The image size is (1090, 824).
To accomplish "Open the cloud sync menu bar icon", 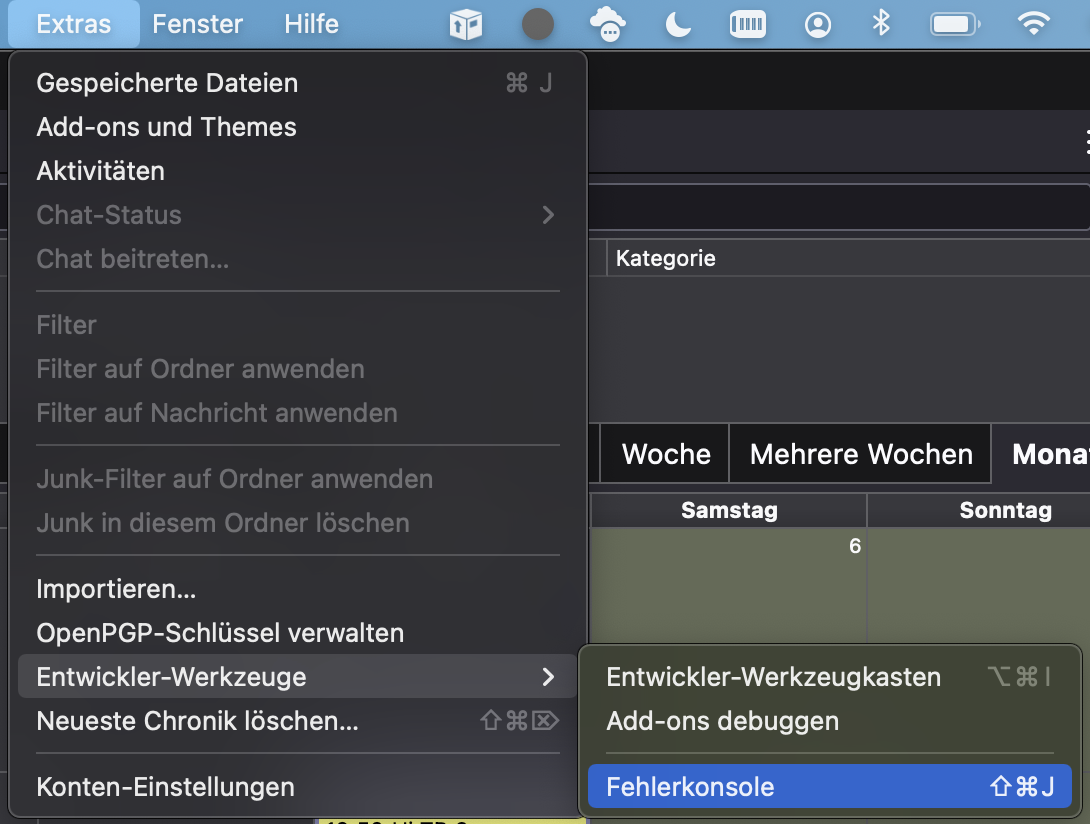I will pos(608,24).
